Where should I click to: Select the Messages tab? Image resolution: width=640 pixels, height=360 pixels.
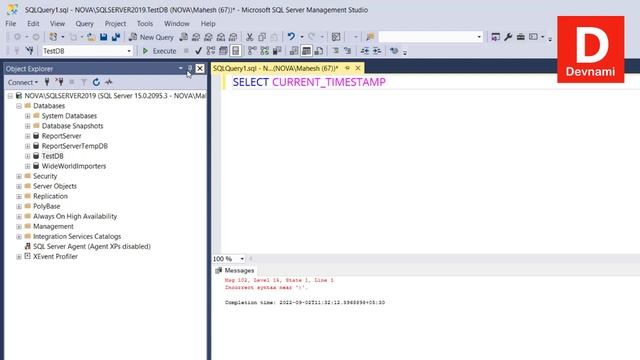pyautogui.click(x=235, y=271)
